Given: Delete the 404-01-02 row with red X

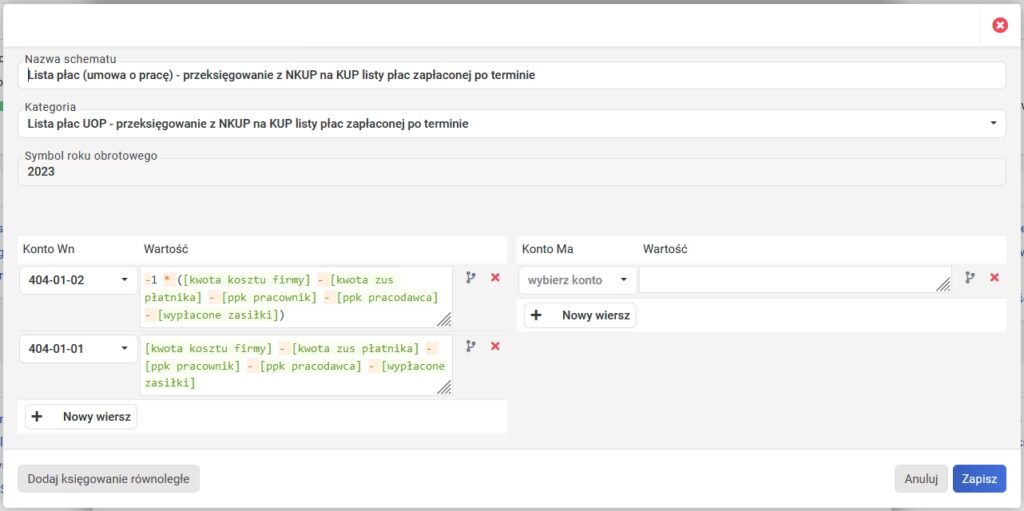Looking at the screenshot, I should tap(495, 277).
